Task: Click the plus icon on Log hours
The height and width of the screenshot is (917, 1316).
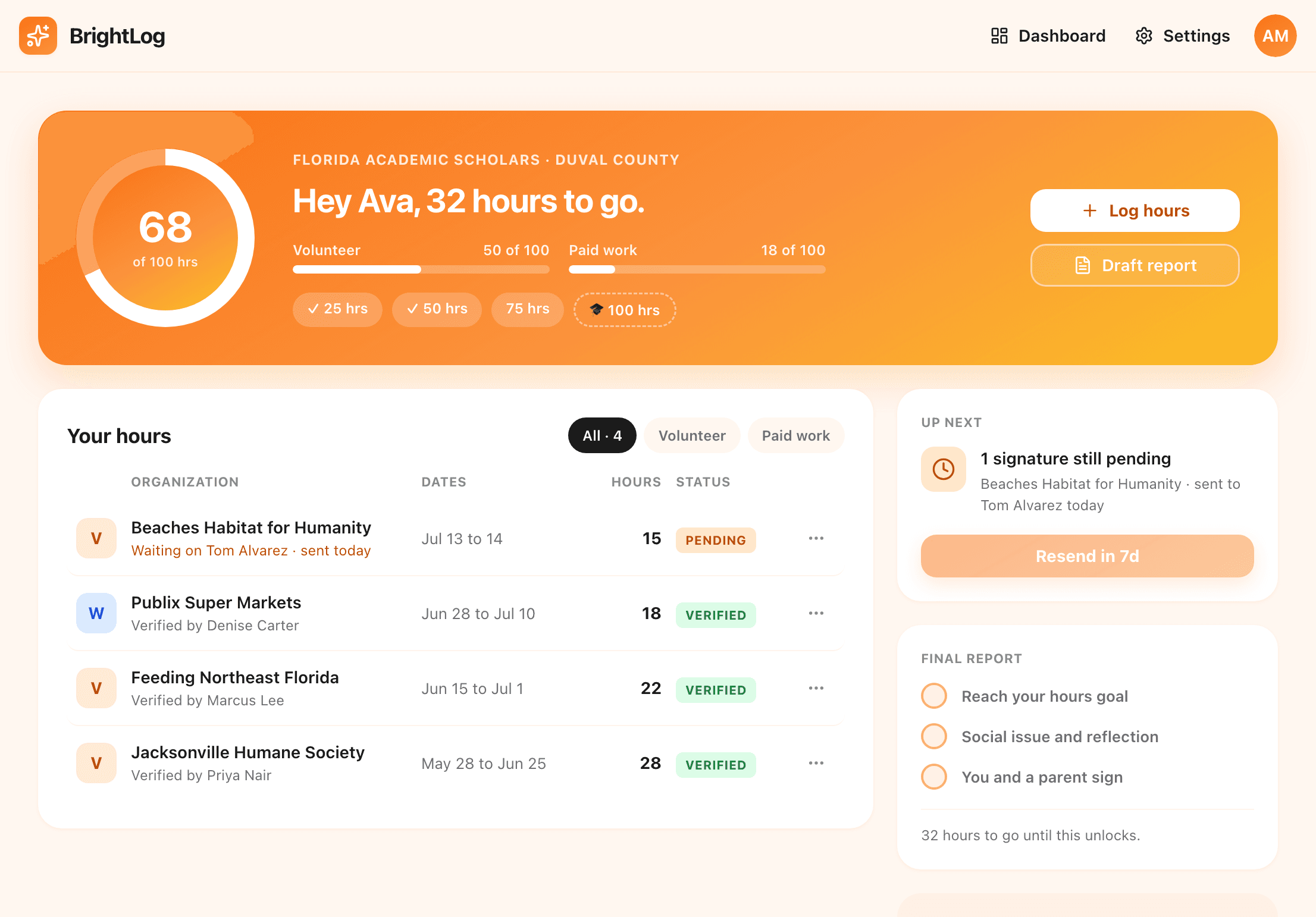Action: [1090, 211]
